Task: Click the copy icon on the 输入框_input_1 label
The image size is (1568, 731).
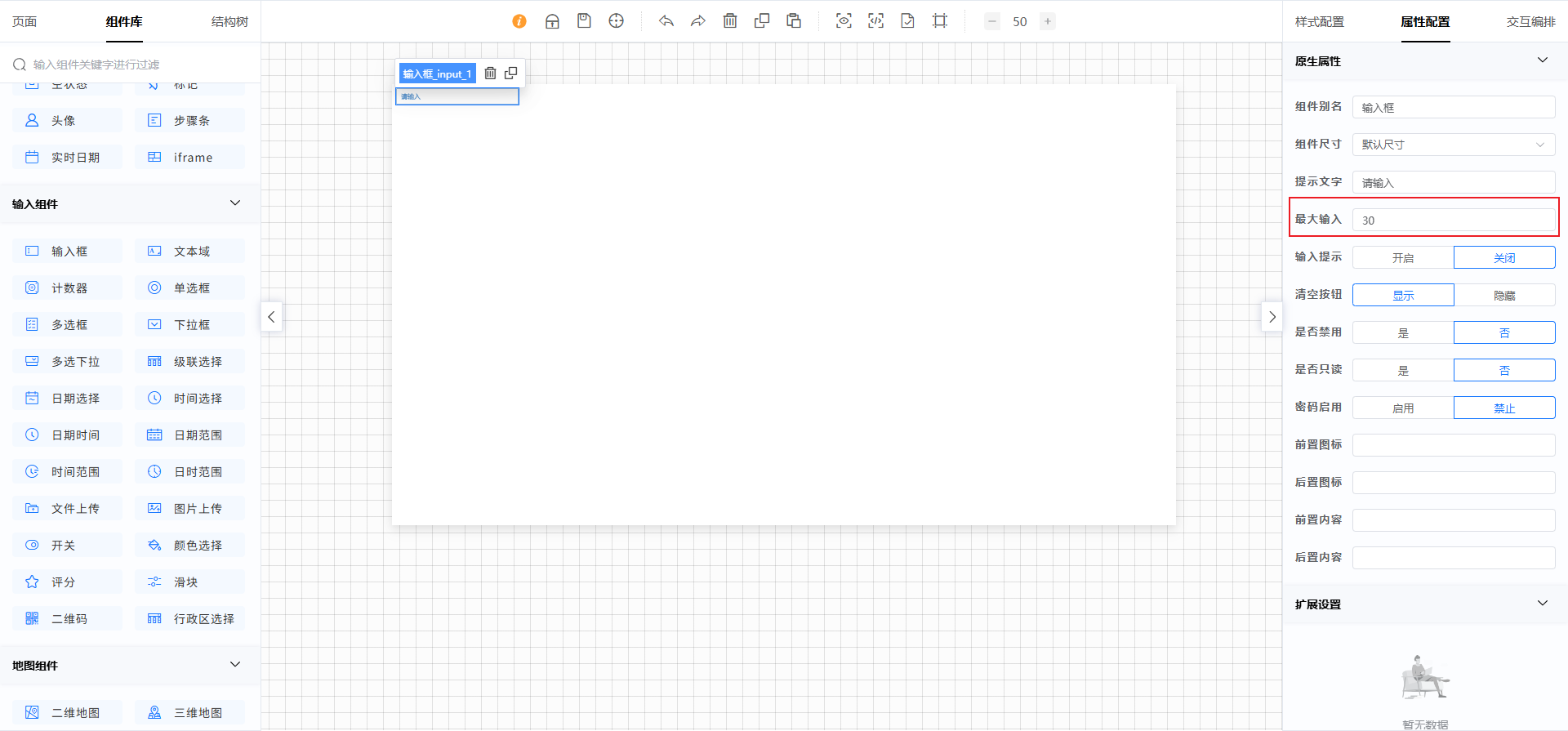Action: click(511, 74)
